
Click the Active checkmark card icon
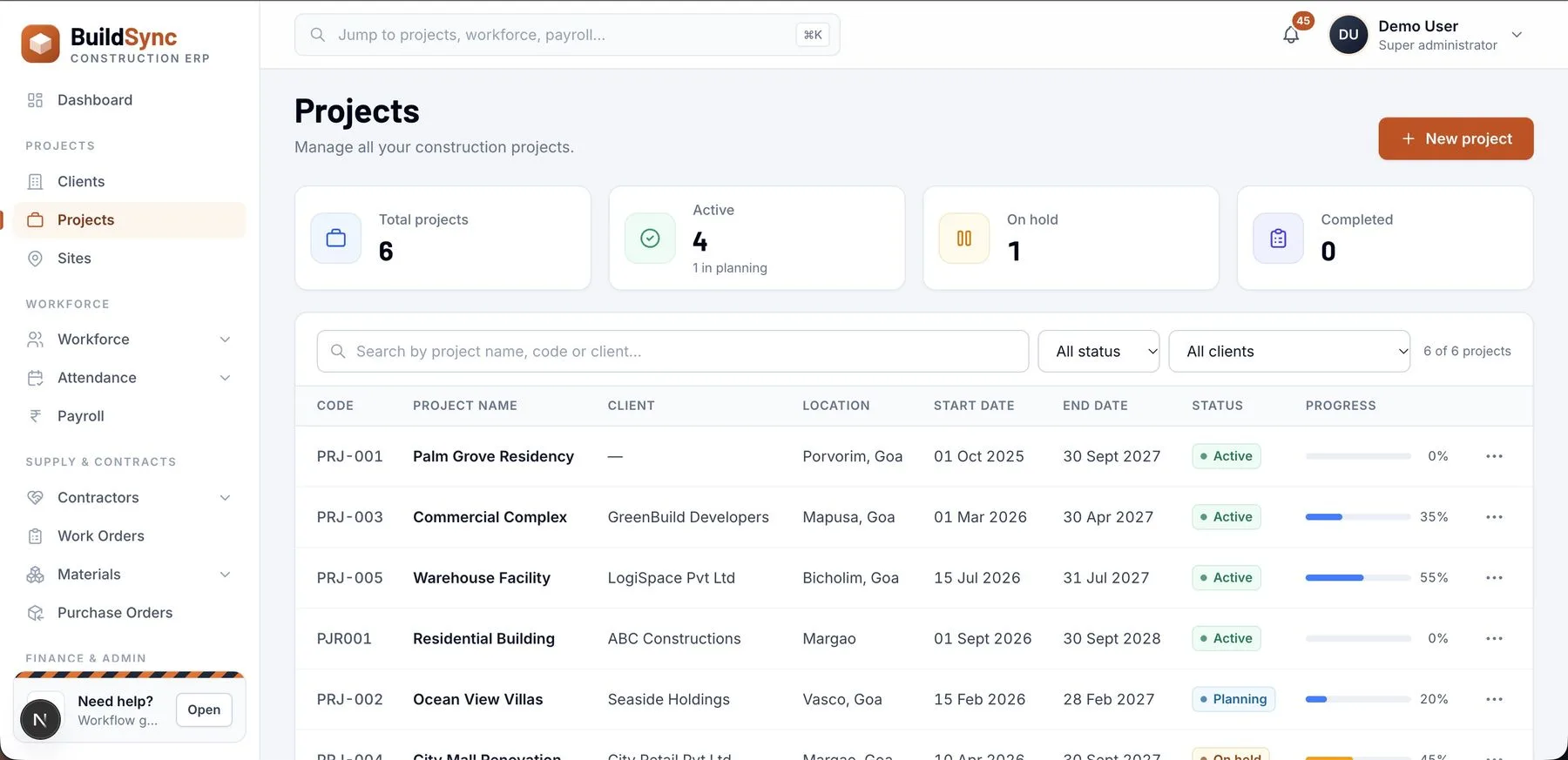coord(650,239)
